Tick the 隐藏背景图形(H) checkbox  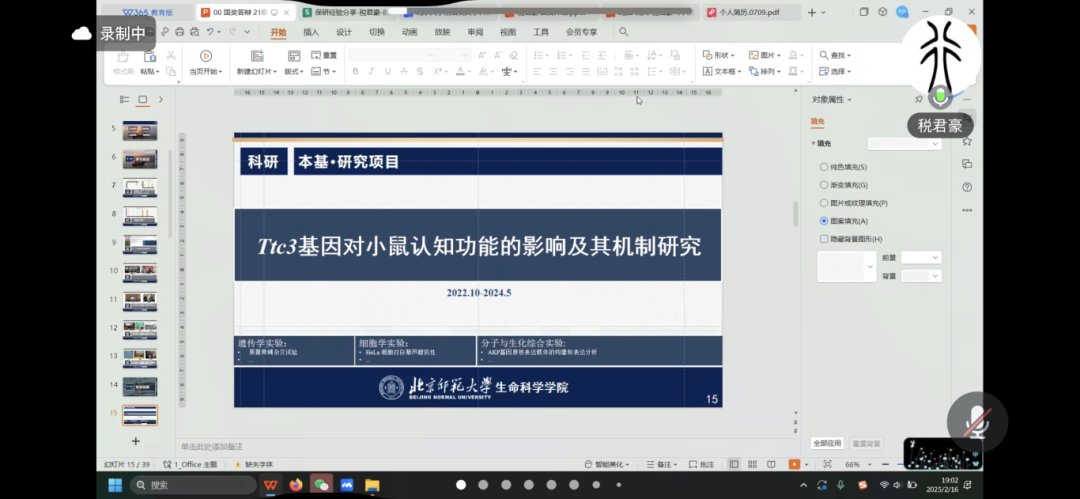[x=824, y=239]
